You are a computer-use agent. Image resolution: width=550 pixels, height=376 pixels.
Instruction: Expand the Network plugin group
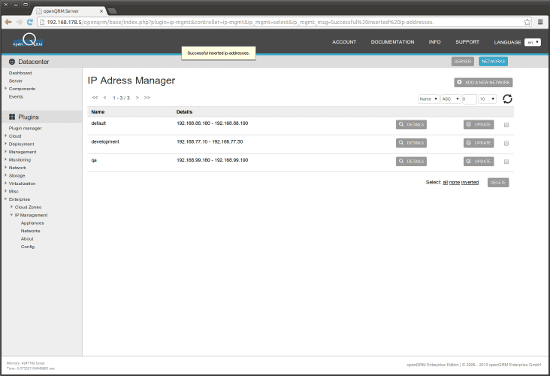coord(6,168)
